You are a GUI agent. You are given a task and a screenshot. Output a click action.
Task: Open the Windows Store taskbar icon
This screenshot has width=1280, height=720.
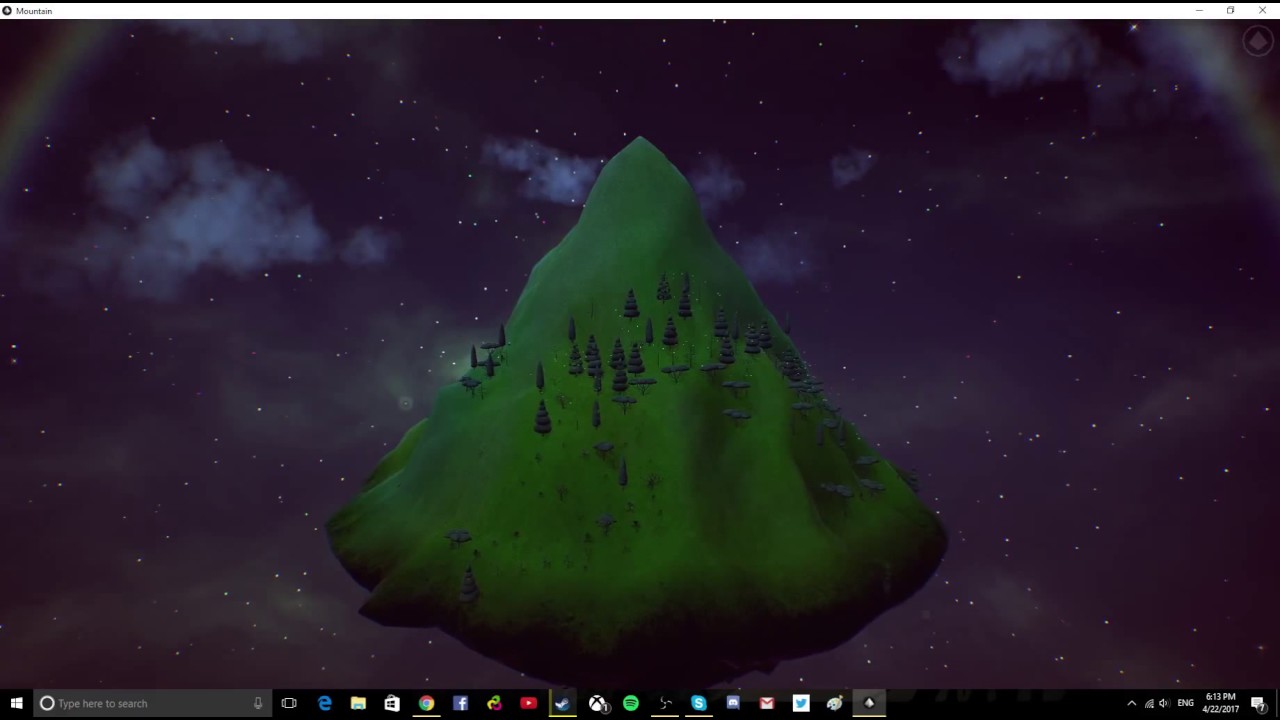[392, 703]
